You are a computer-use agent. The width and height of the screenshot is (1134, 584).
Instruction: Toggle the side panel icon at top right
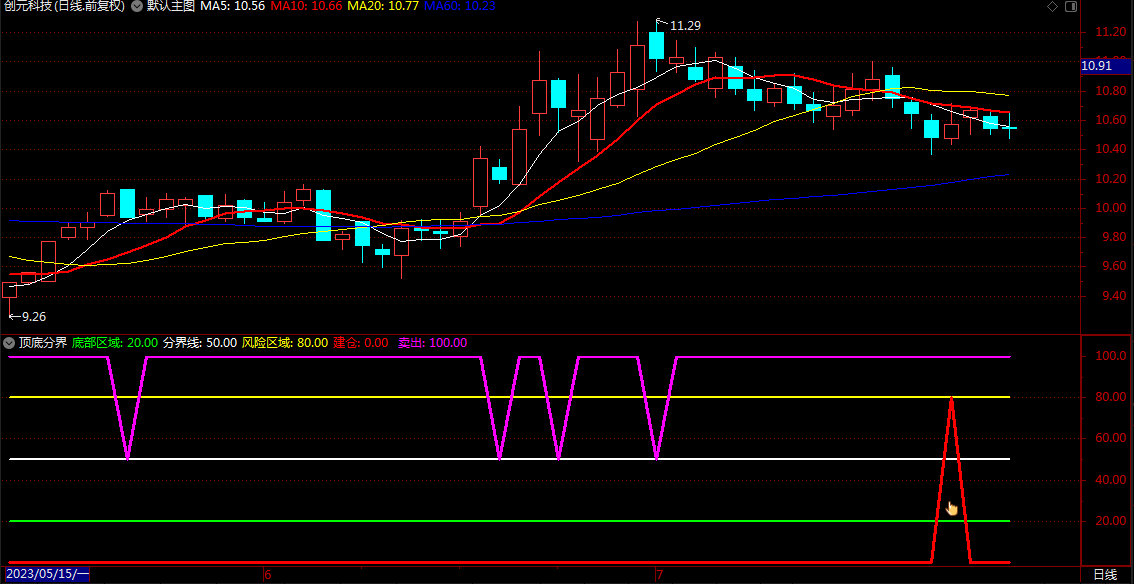(1071, 7)
